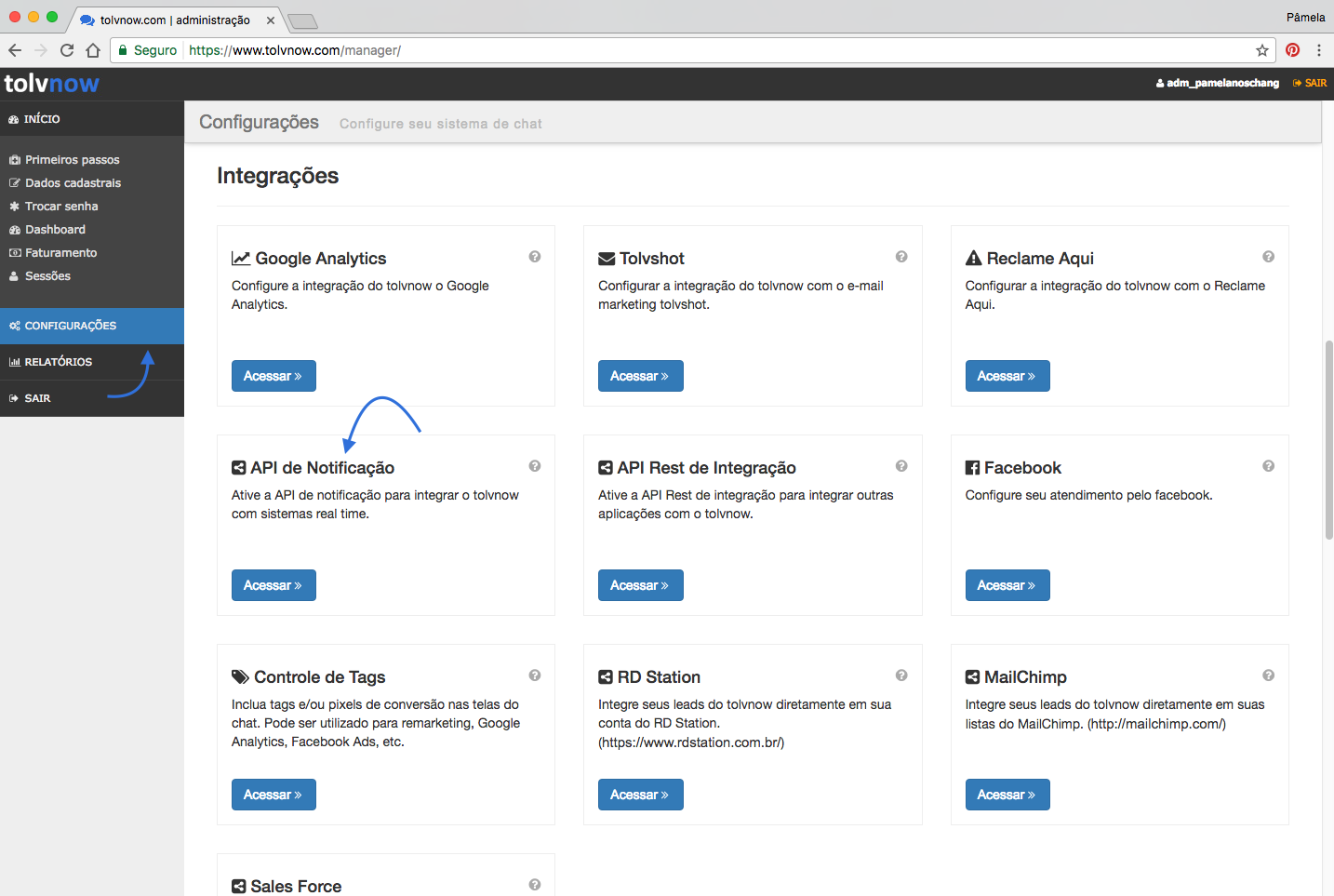Click the Pinterest extension icon
The height and width of the screenshot is (896, 1334).
point(1292,50)
